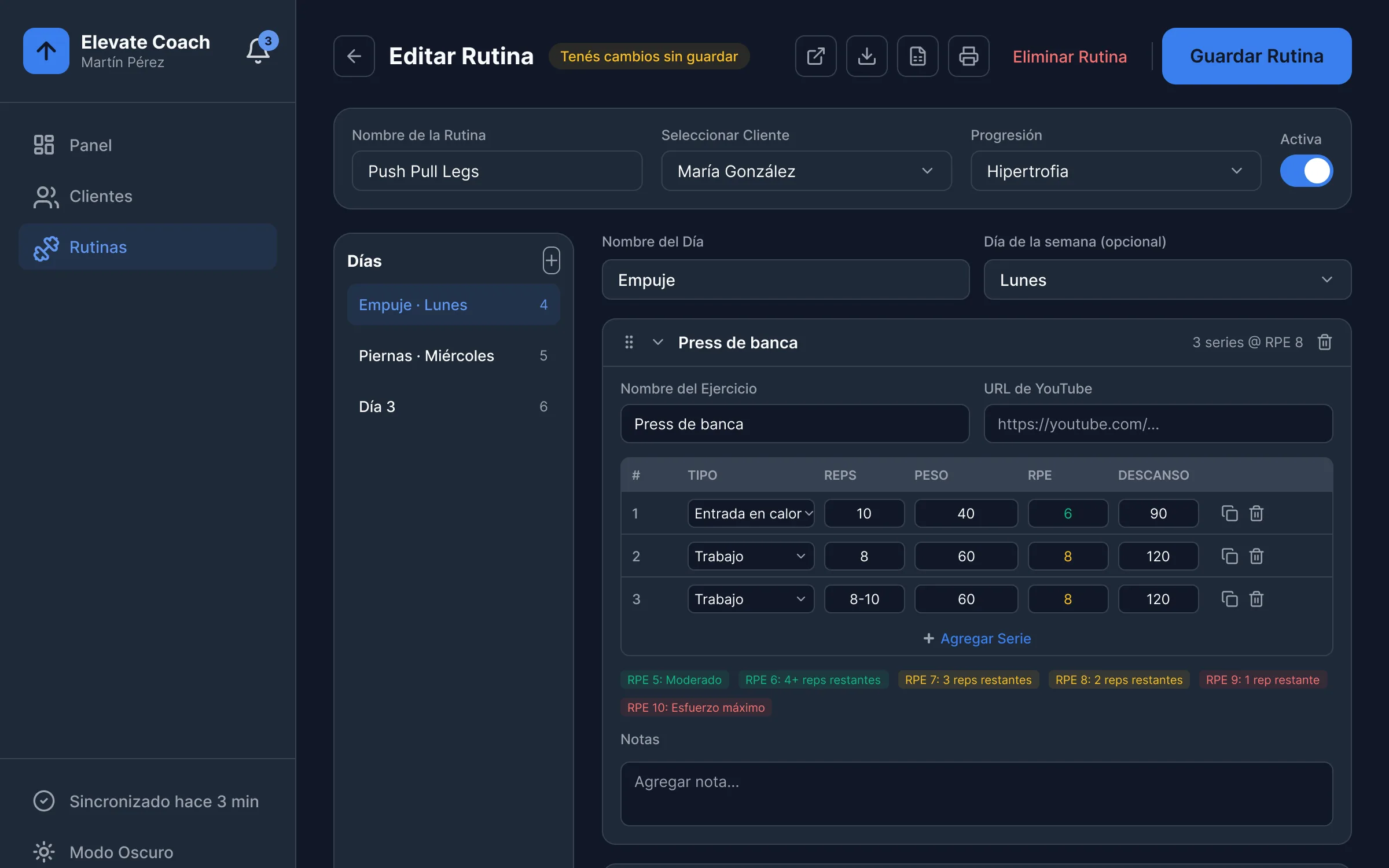Add a new day with plus icon
1389x868 pixels.
[x=552, y=260]
